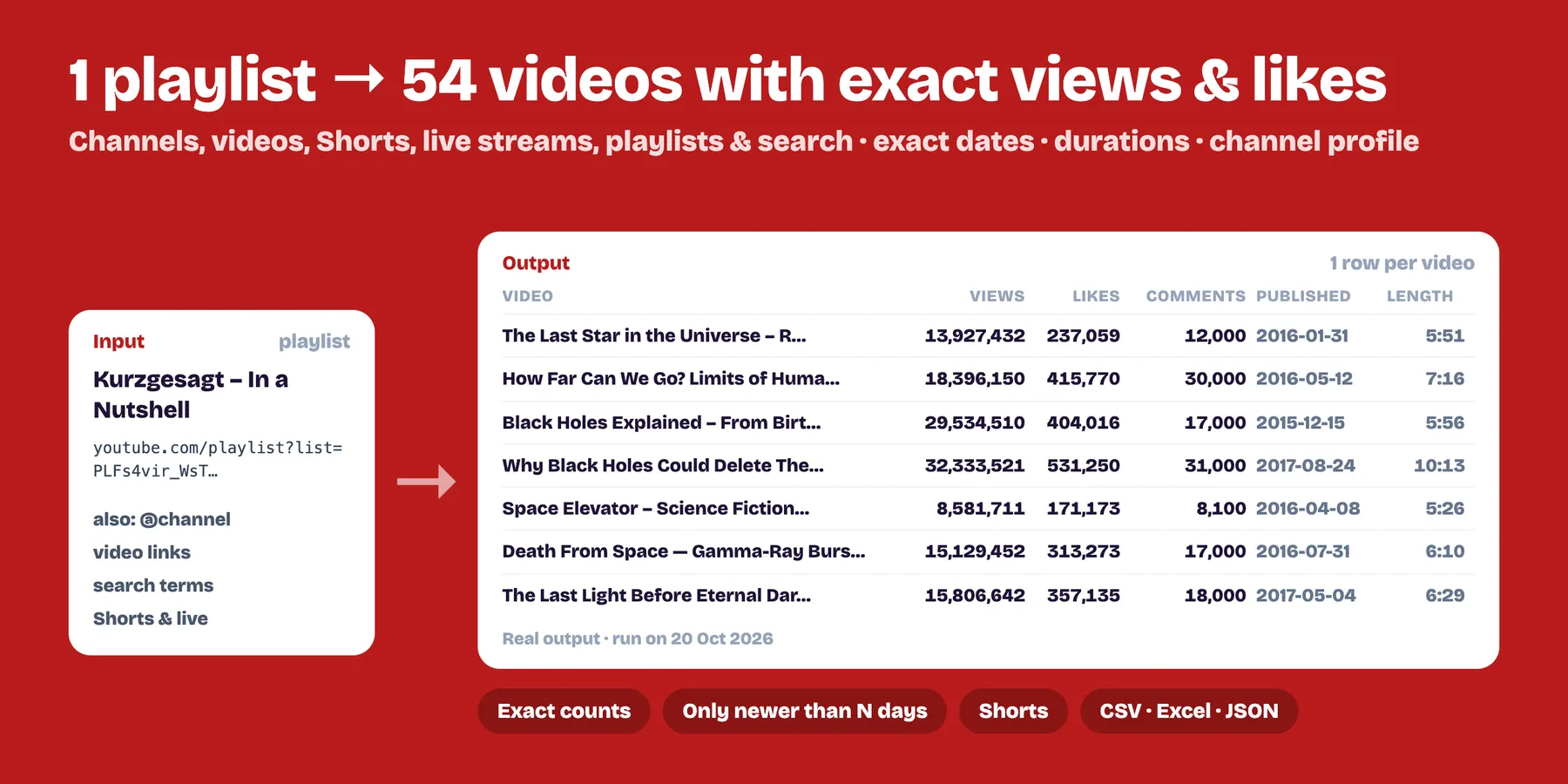The image size is (1568, 784).
Task: Click the 'CSV · Excel · JSON' pill
Action: pos(1188,711)
